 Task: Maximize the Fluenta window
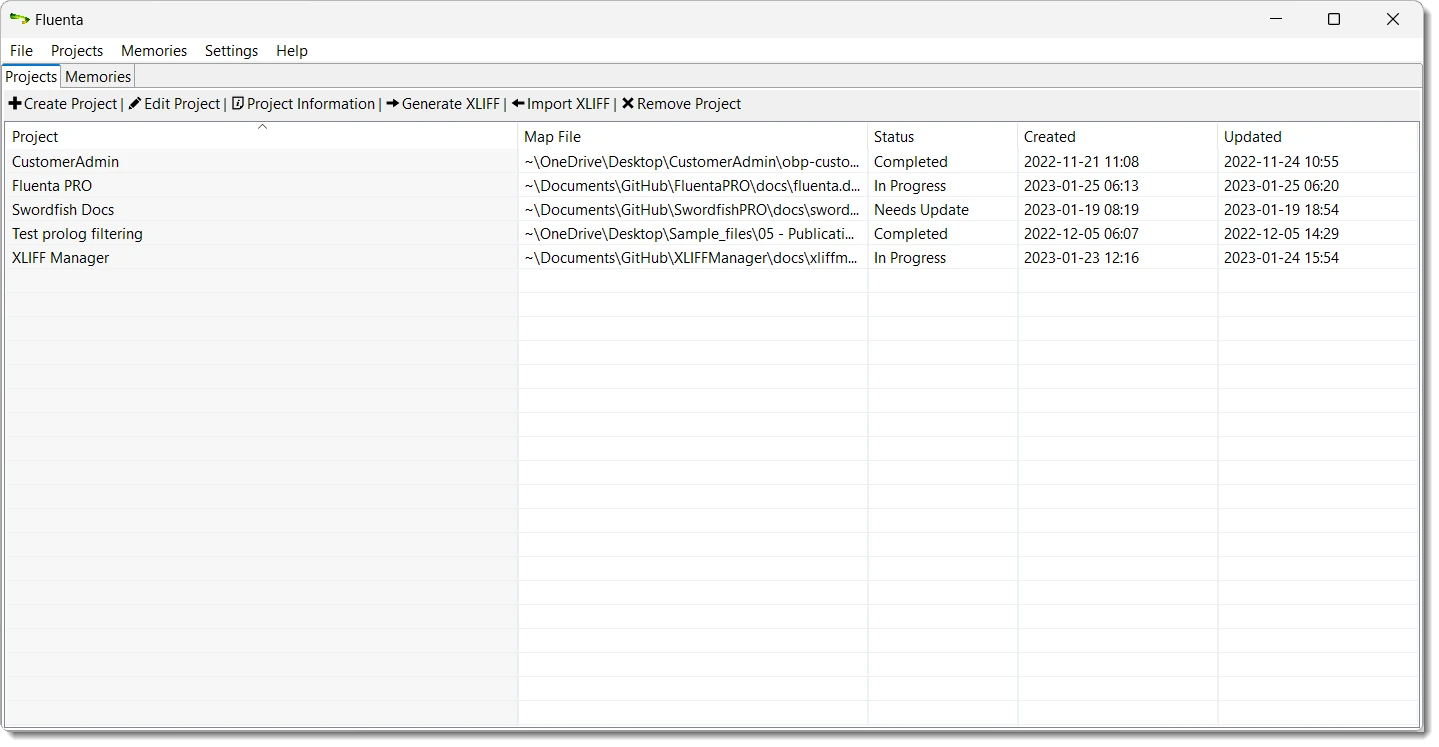[1333, 19]
